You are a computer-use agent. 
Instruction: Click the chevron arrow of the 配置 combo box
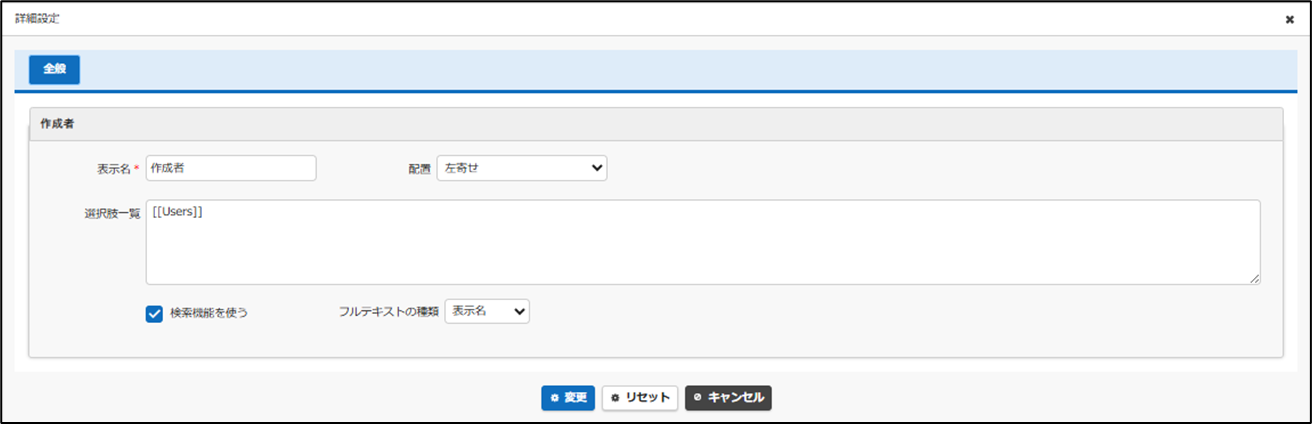(x=597, y=169)
